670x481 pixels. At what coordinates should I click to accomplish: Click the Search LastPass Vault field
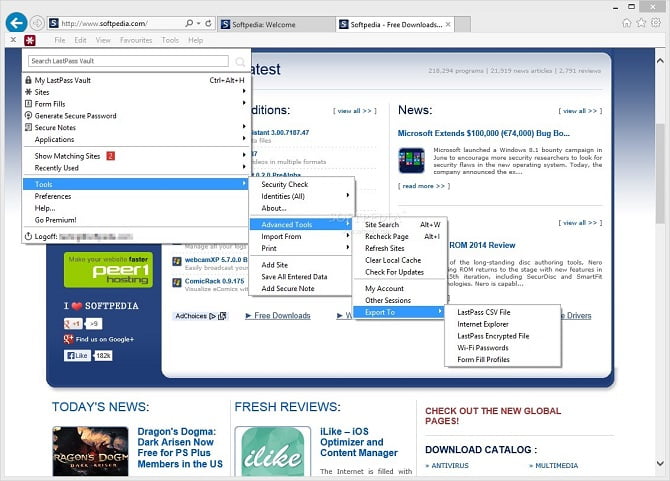[x=128, y=61]
